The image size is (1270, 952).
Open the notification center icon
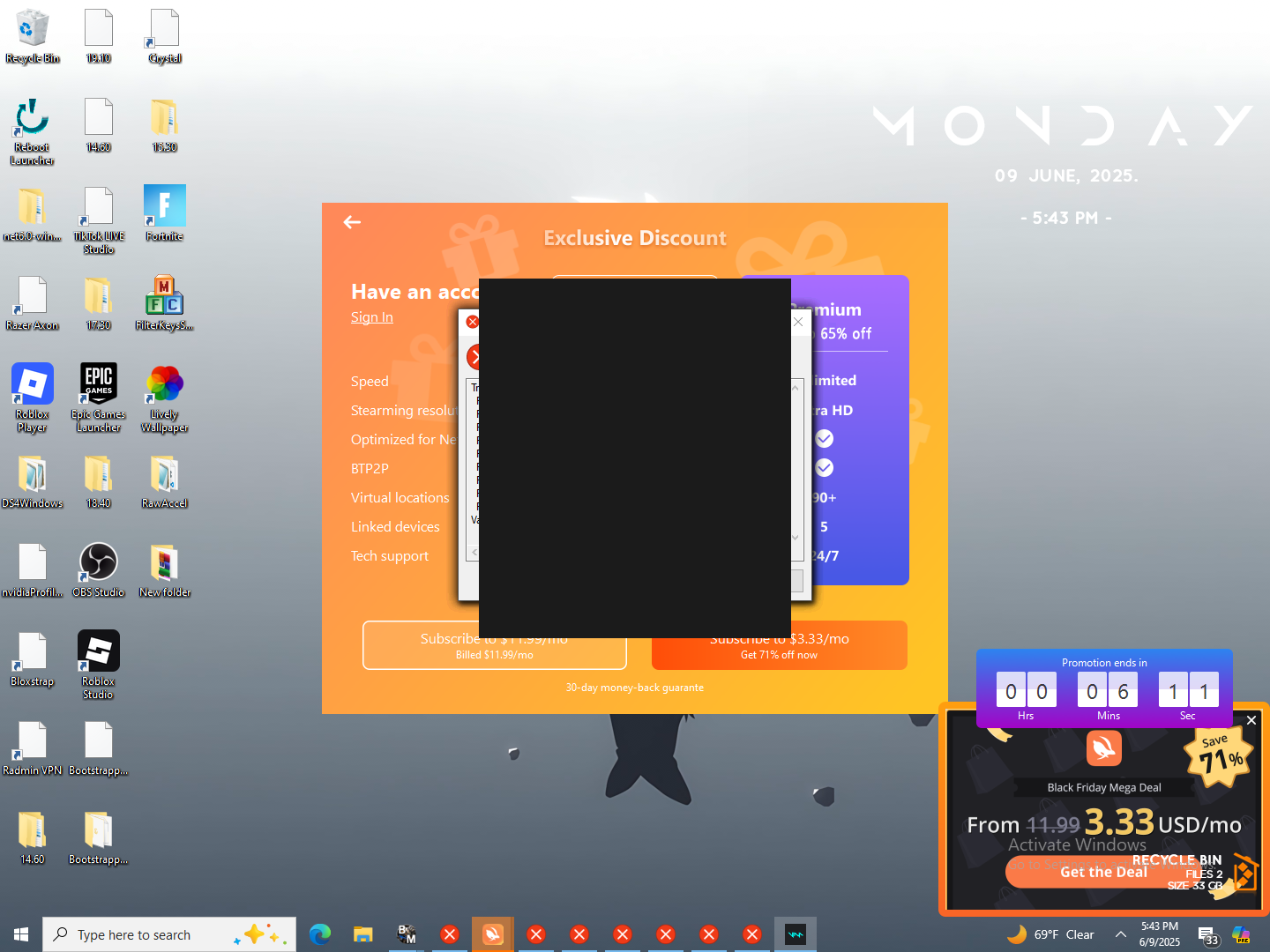click(1208, 935)
